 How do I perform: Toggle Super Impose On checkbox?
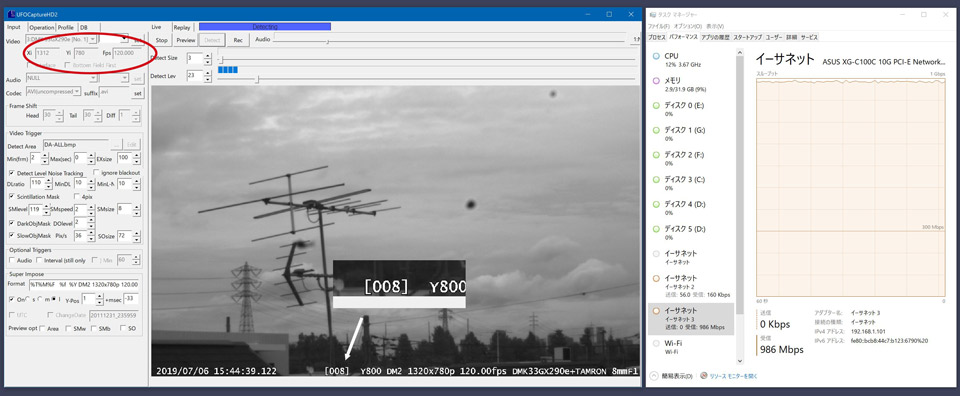12,299
